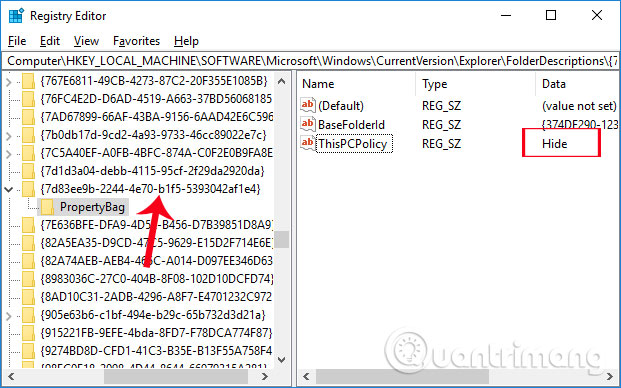
Task: Click folder icon of {915221FB-9EFE key
Action: (x=29, y=333)
